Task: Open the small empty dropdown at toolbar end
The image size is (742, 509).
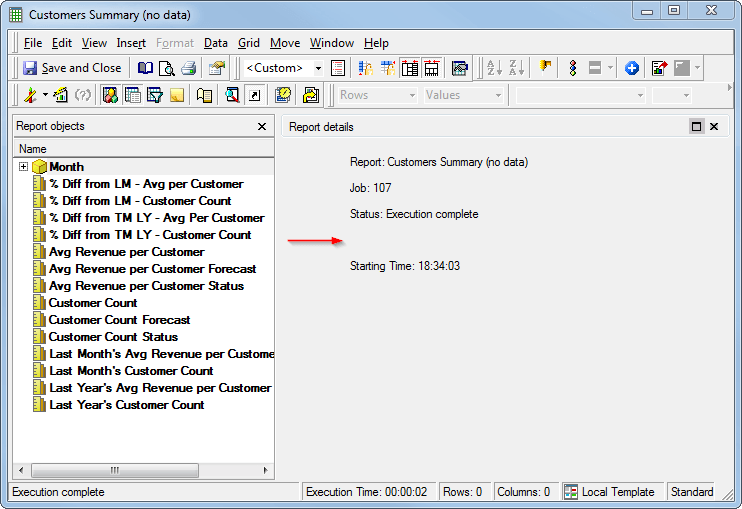Action: pyautogui.click(x=686, y=96)
